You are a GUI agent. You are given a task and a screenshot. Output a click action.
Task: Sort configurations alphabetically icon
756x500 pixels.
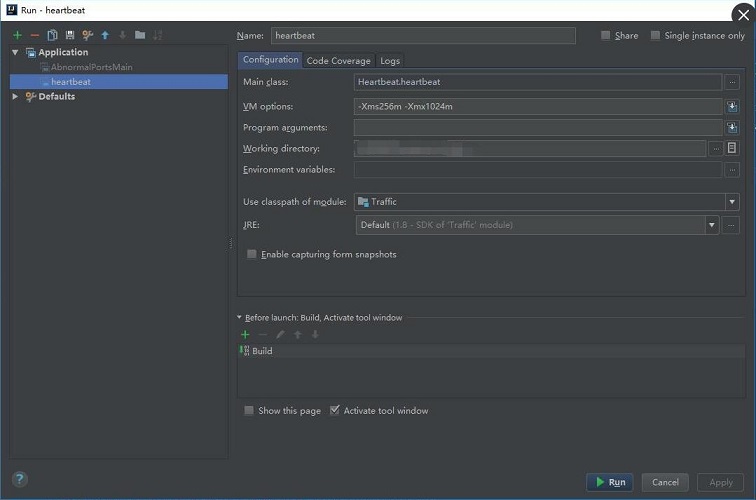[x=158, y=35]
